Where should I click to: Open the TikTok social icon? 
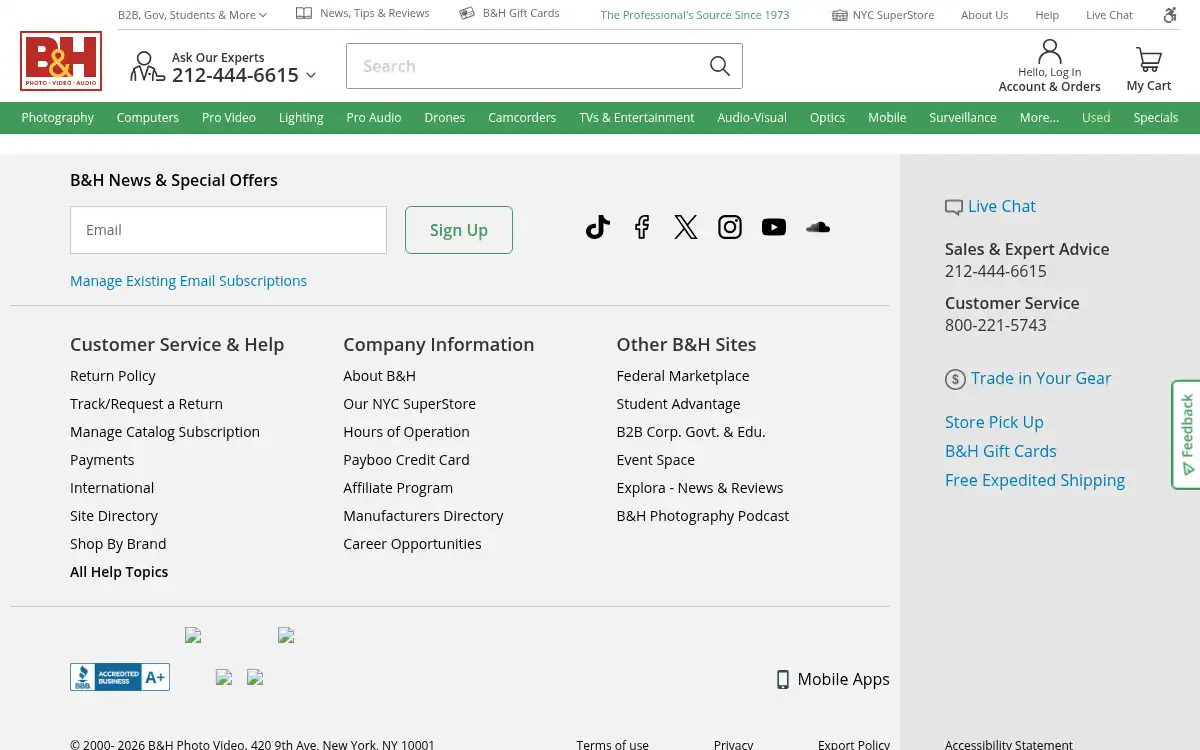tap(598, 227)
